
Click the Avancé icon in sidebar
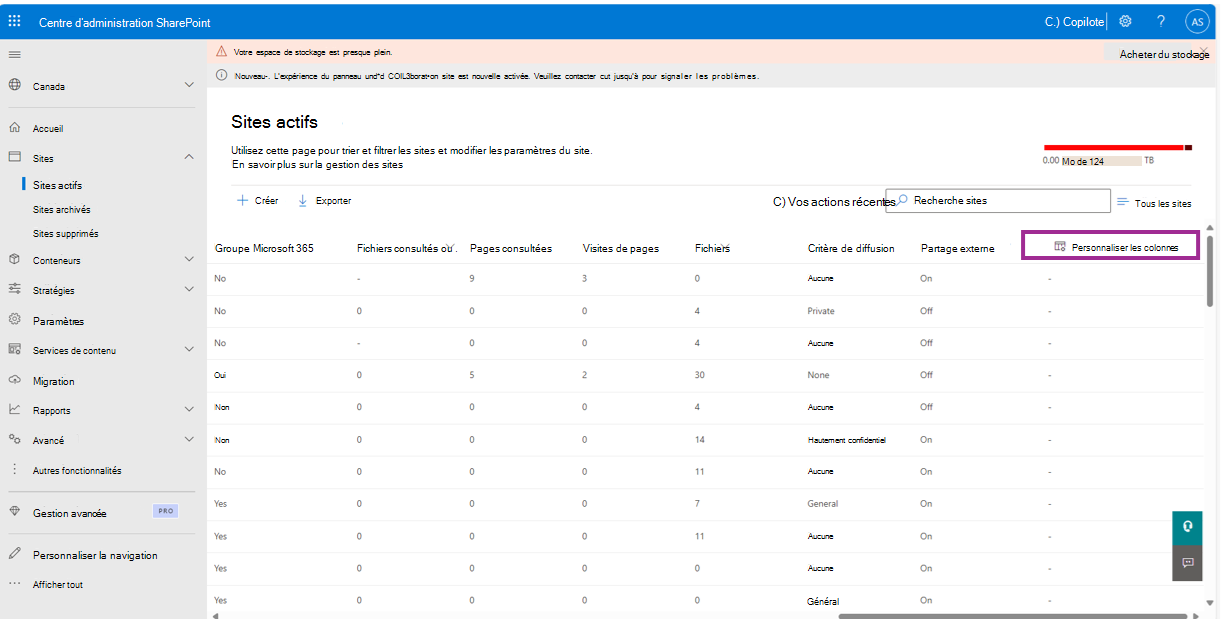tap(15, 439)
